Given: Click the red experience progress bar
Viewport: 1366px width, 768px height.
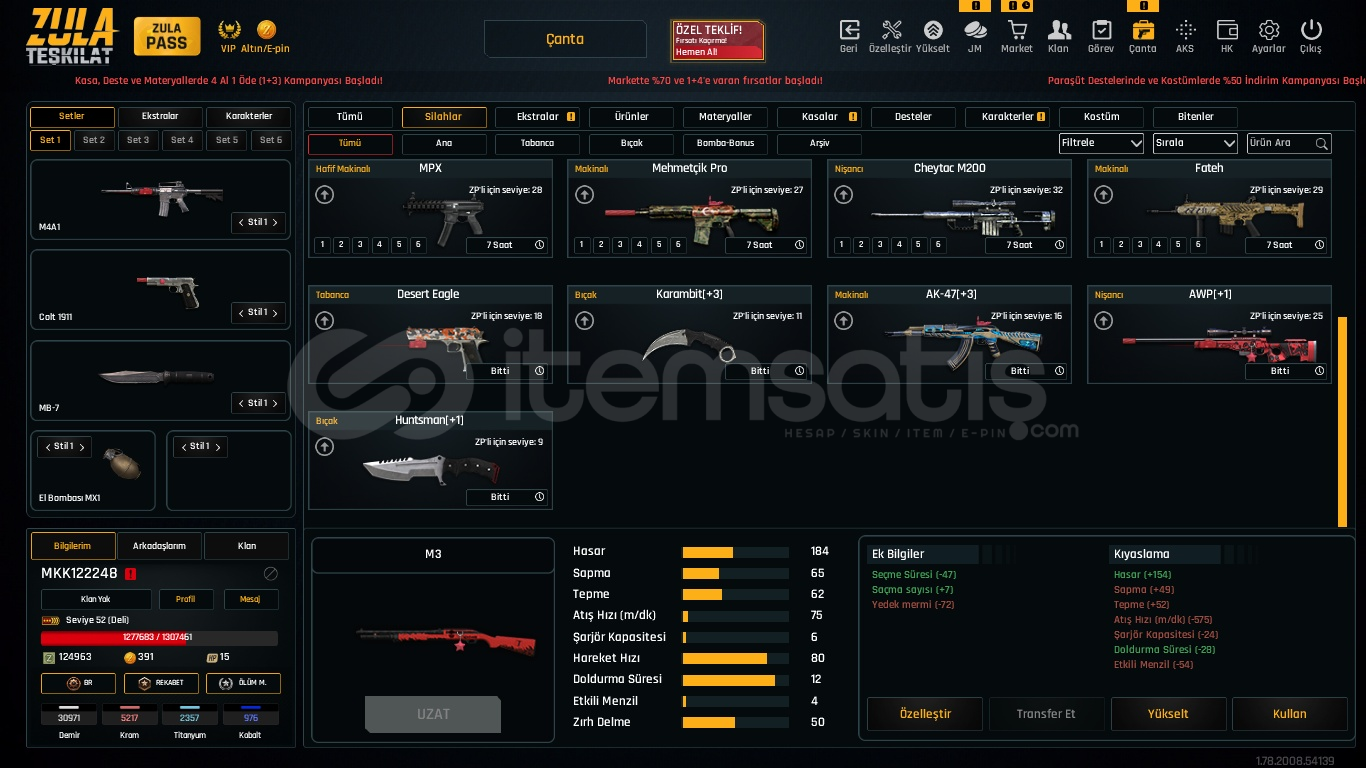Looking at the screenshot, I should click(160, 637).
